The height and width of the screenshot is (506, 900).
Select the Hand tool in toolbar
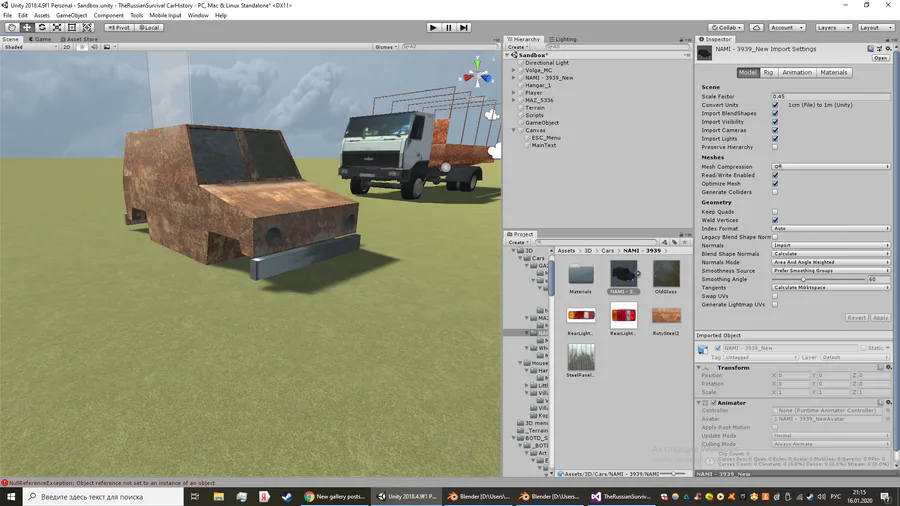(x=11, y=28)
